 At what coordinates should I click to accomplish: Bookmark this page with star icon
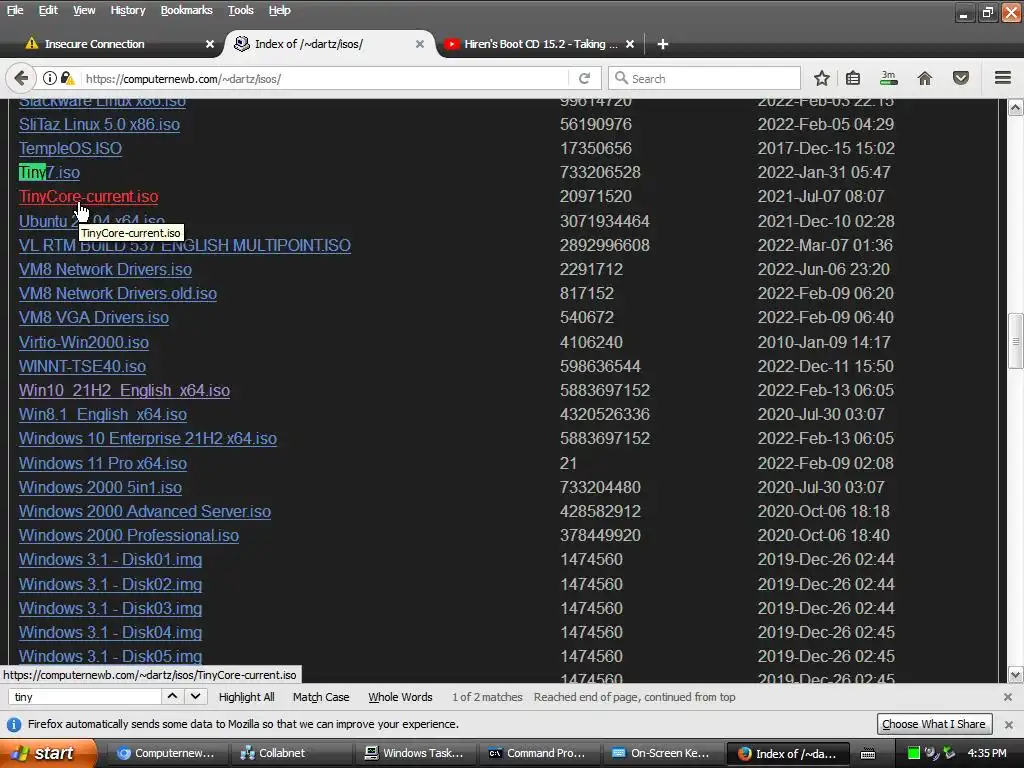pyautogui.click(x=822, y=78)
